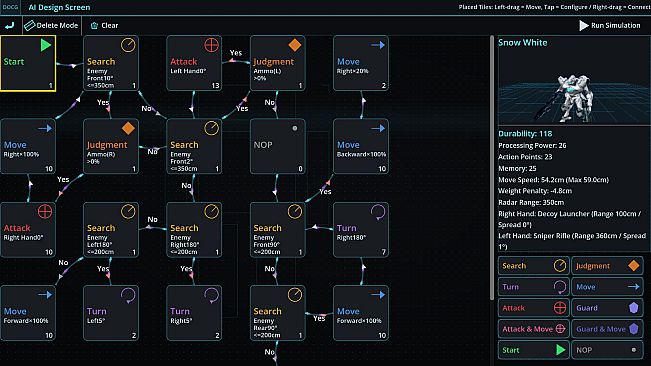
Task: Click rotate icon on Turn Right5° tile
Action: 211,295
